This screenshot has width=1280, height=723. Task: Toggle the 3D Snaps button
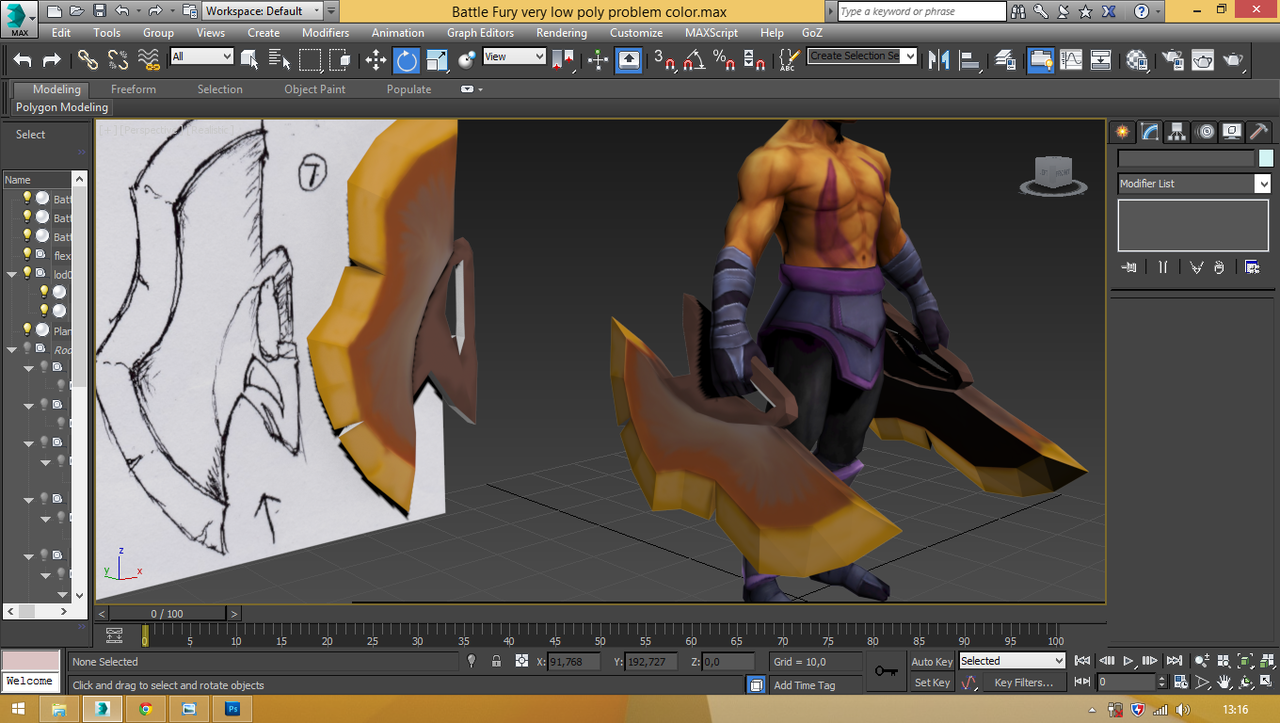[664, 60]
